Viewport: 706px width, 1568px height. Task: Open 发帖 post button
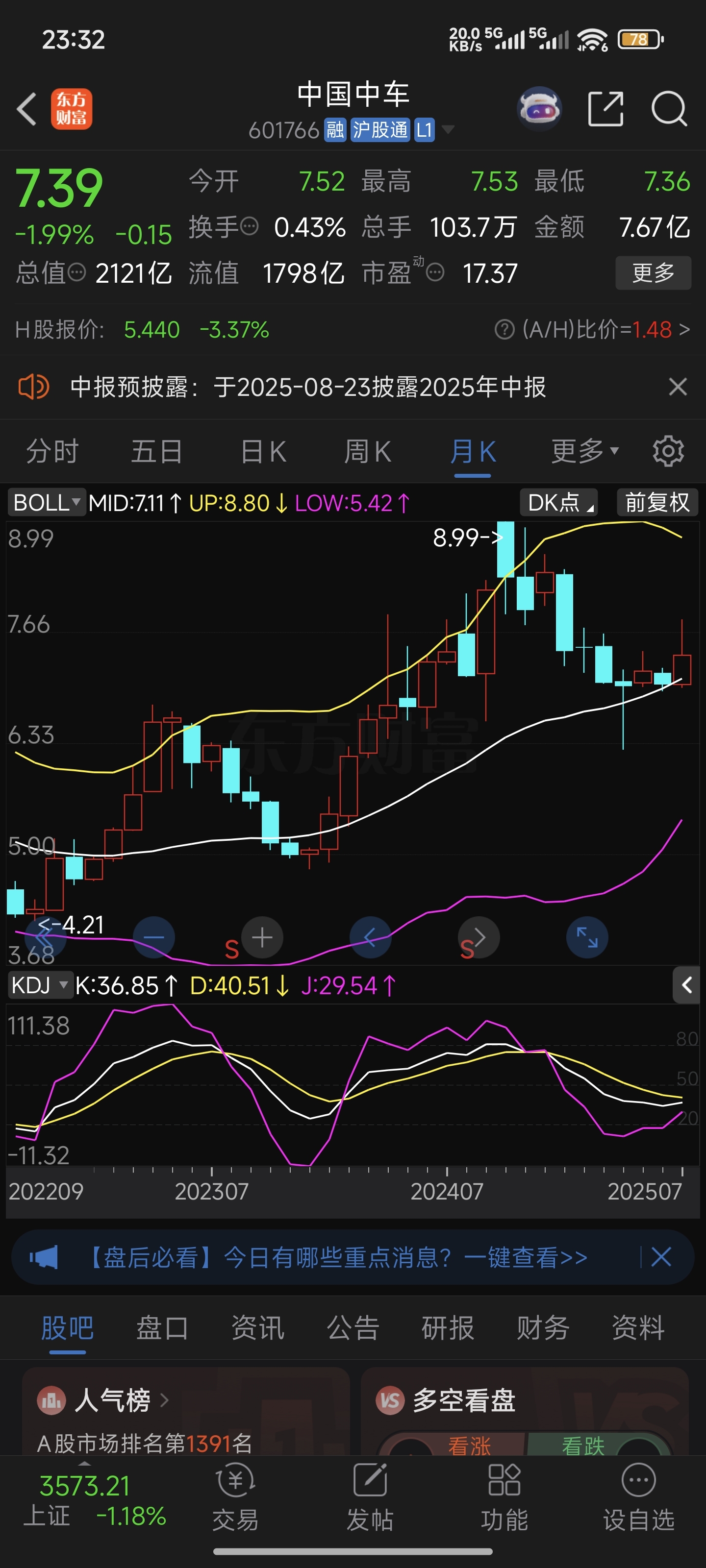pos(370,1498)
